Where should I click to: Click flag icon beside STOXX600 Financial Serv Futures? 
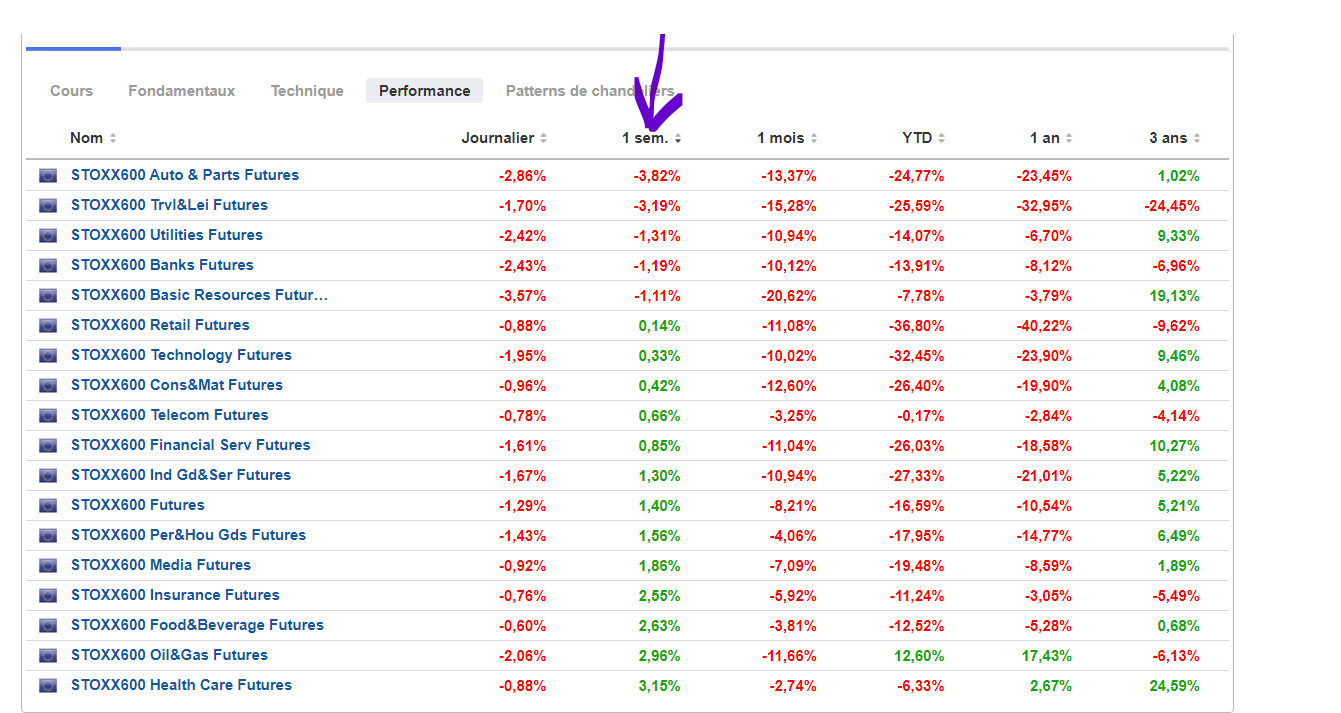(48, 445)
